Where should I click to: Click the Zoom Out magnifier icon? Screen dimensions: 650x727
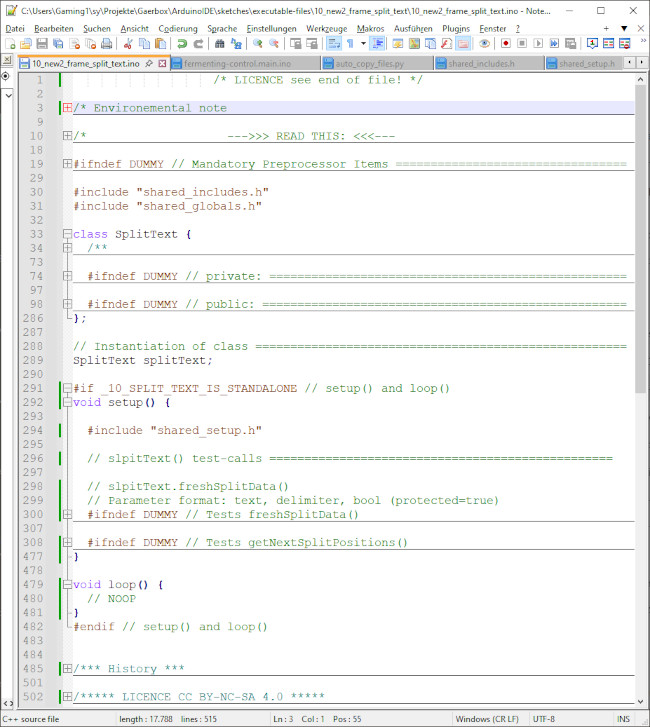point(274,44)
